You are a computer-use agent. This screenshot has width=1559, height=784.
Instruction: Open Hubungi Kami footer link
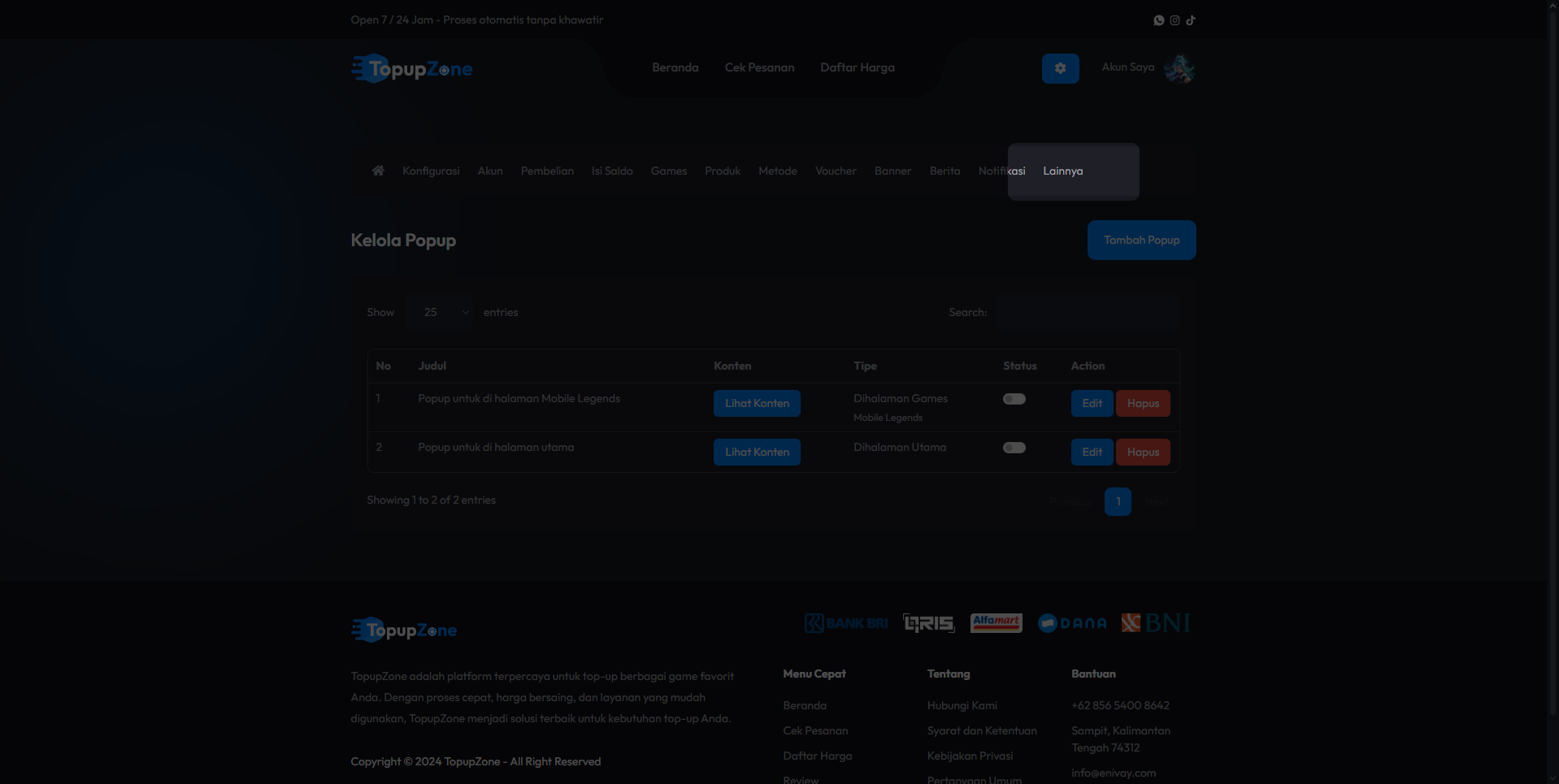(x=962, y=705)
